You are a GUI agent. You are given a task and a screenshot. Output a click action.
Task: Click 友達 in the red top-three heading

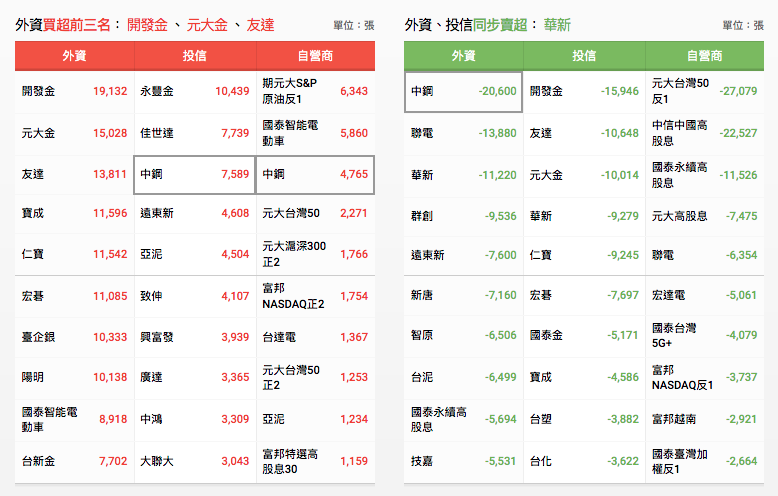click(x=260, y=25)
